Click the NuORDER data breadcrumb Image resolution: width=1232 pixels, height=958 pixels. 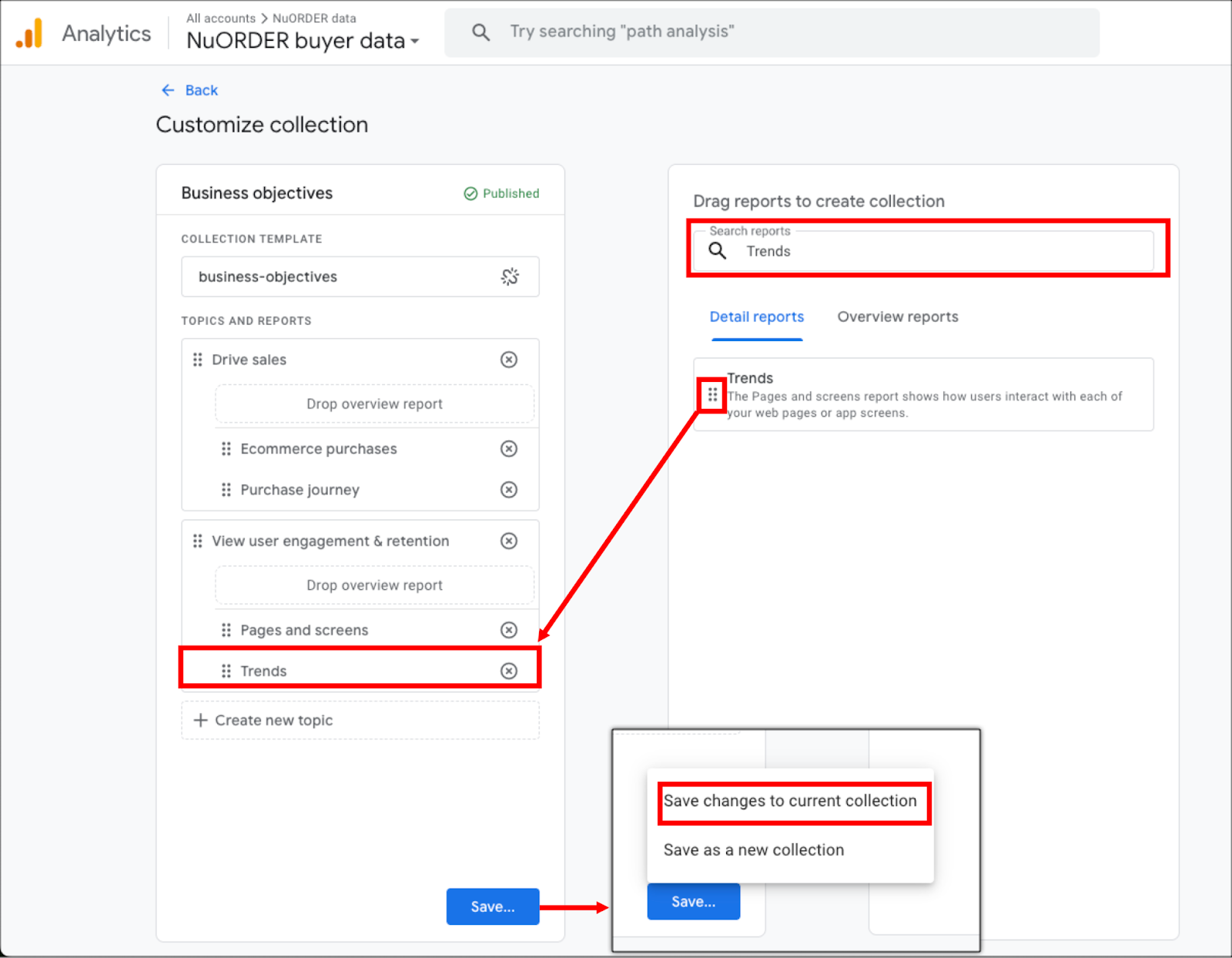tap(314, 18)
